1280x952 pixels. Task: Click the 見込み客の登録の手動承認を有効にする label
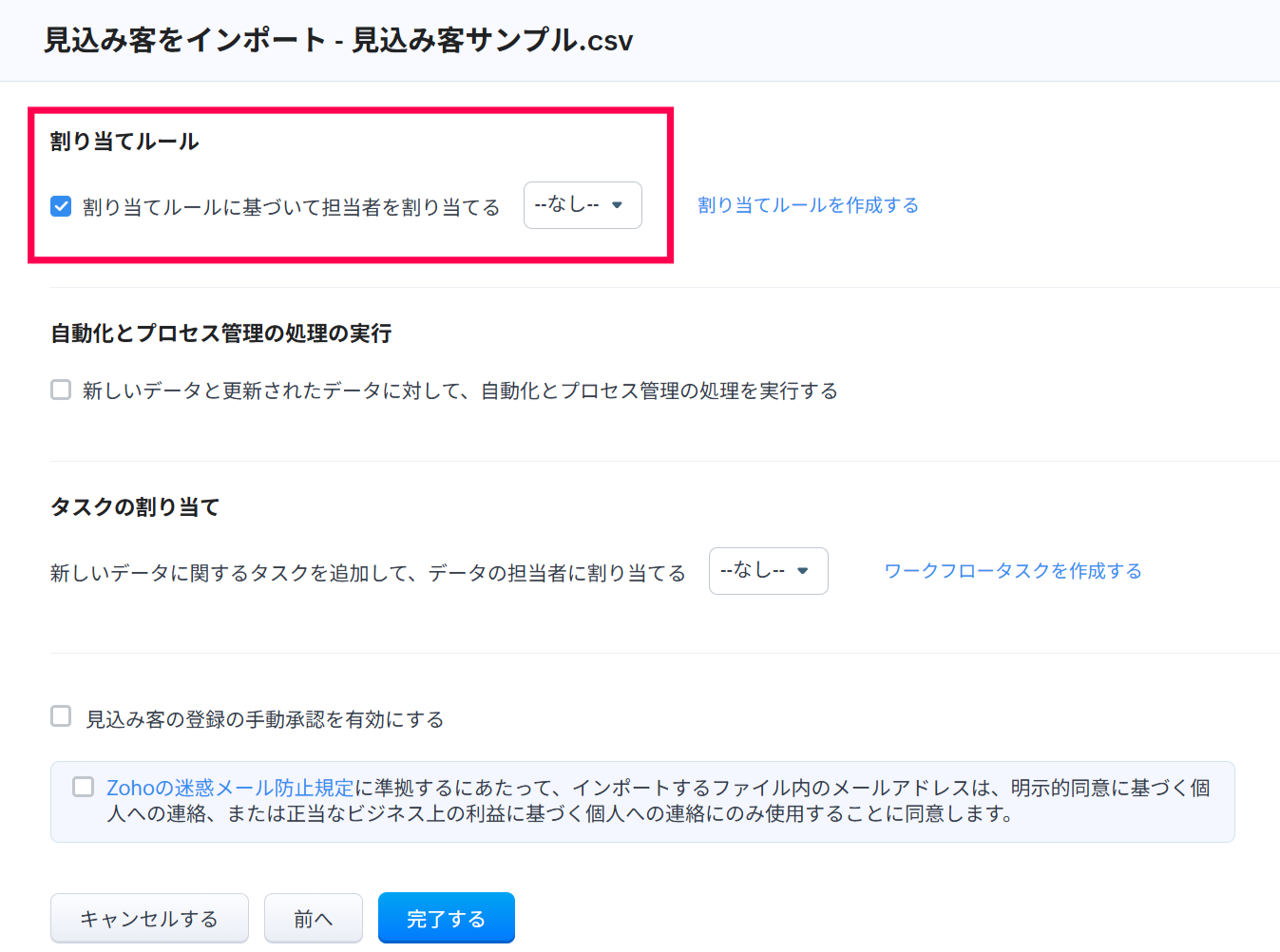(265, 719)
